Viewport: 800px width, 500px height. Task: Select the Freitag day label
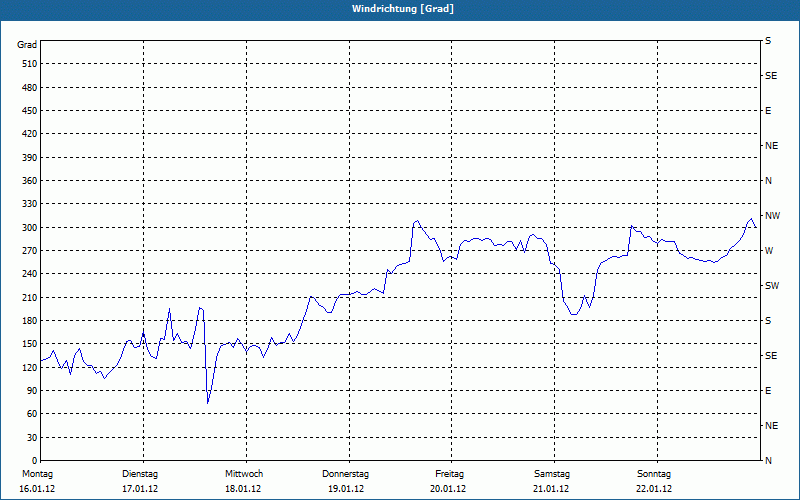click(x=449, y=474)
